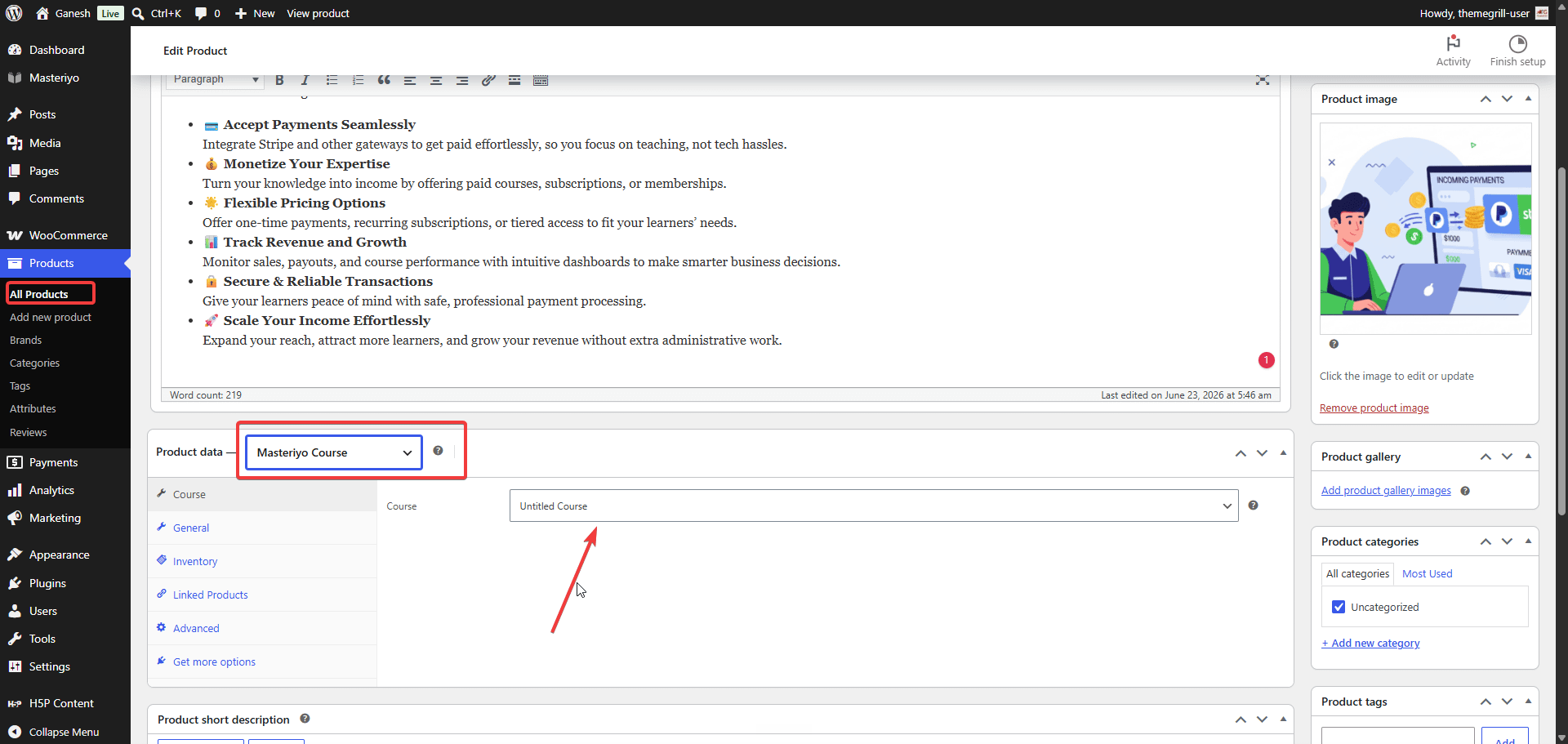
Task: Uncheck the Uncategorized category checkbox
Action: click(1339, 607)
